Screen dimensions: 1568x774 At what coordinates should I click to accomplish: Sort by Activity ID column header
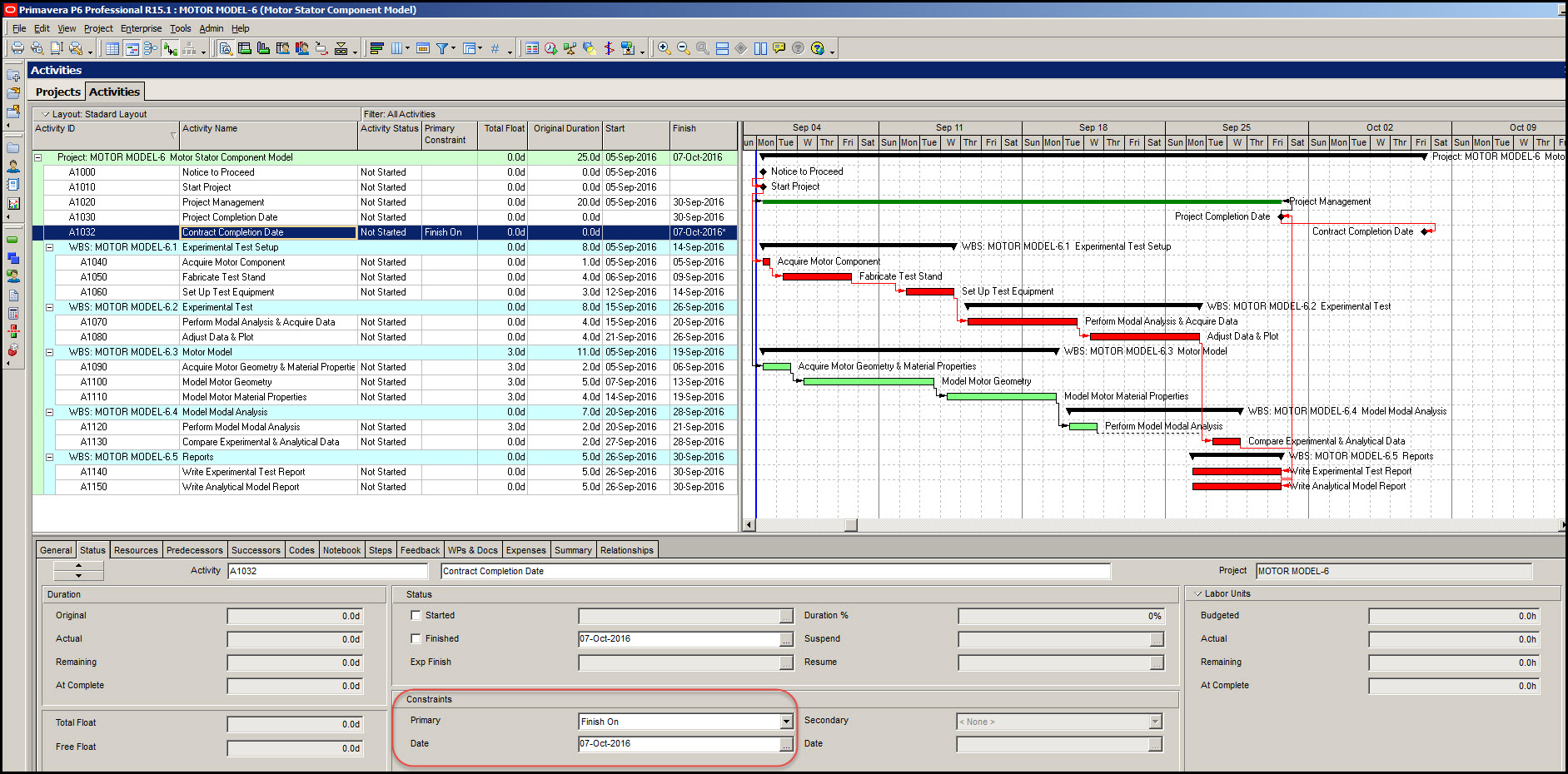tap(106, 135)
